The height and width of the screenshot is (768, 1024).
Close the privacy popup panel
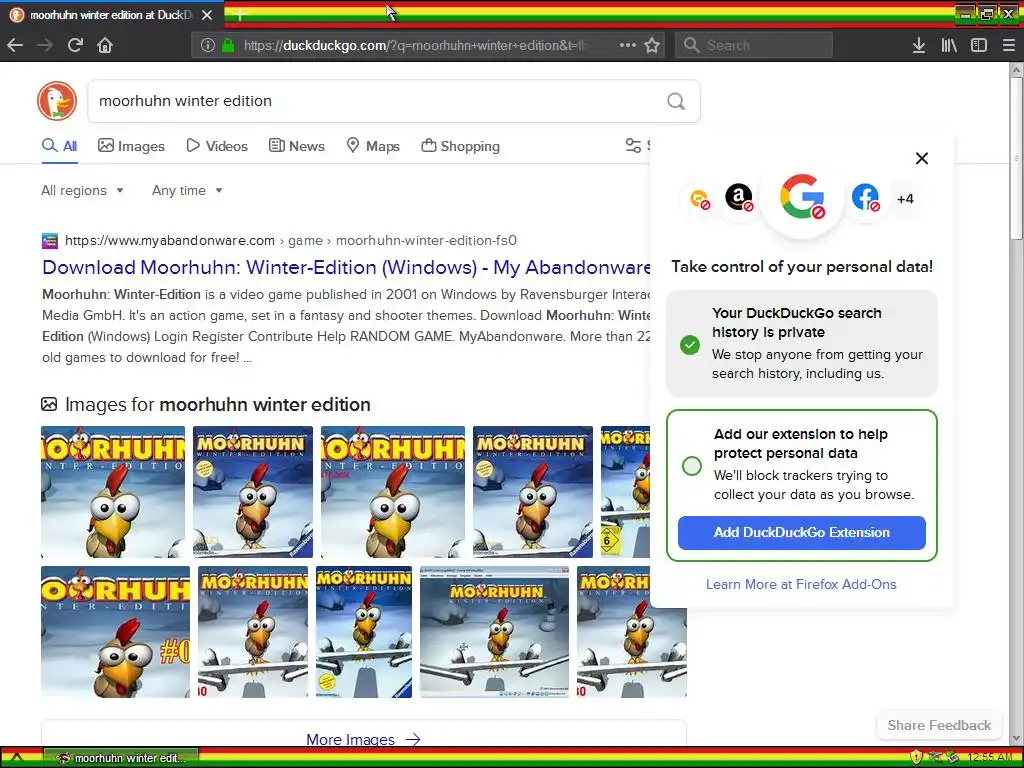(x=921, y=158)
